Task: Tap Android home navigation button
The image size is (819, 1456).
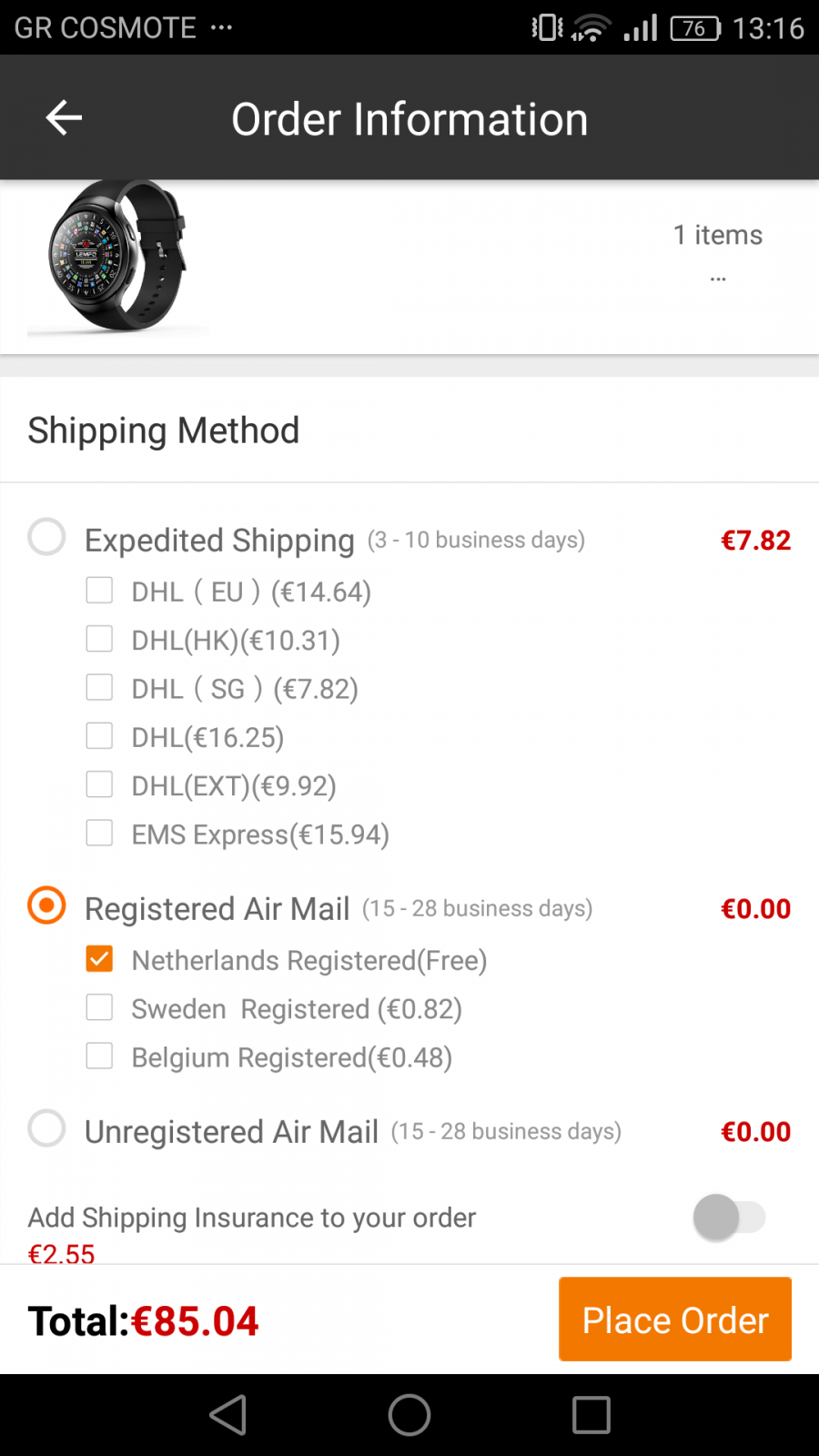Action: tap(409, 1415)
